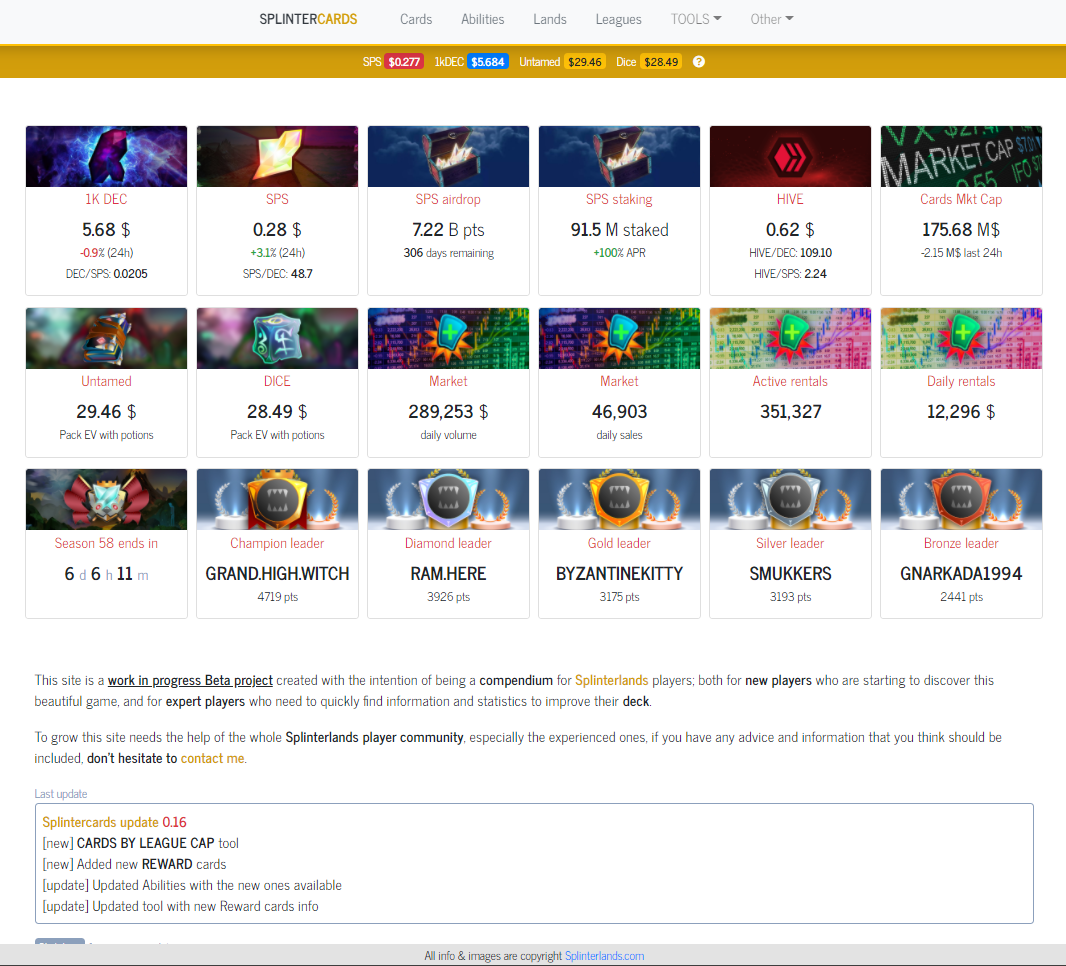Click the 'SPS staking' card title
Screen dimensions: 1066x966
click(619, 199)
